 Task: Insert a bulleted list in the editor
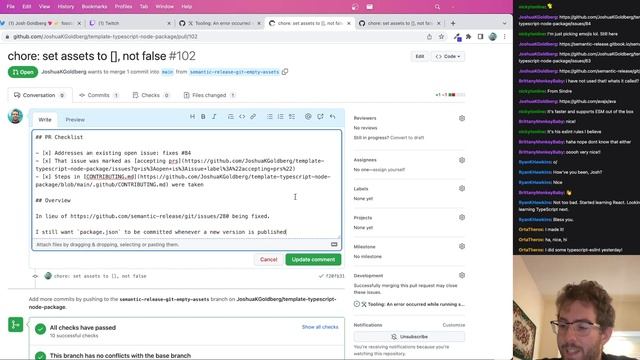[270, 117]
